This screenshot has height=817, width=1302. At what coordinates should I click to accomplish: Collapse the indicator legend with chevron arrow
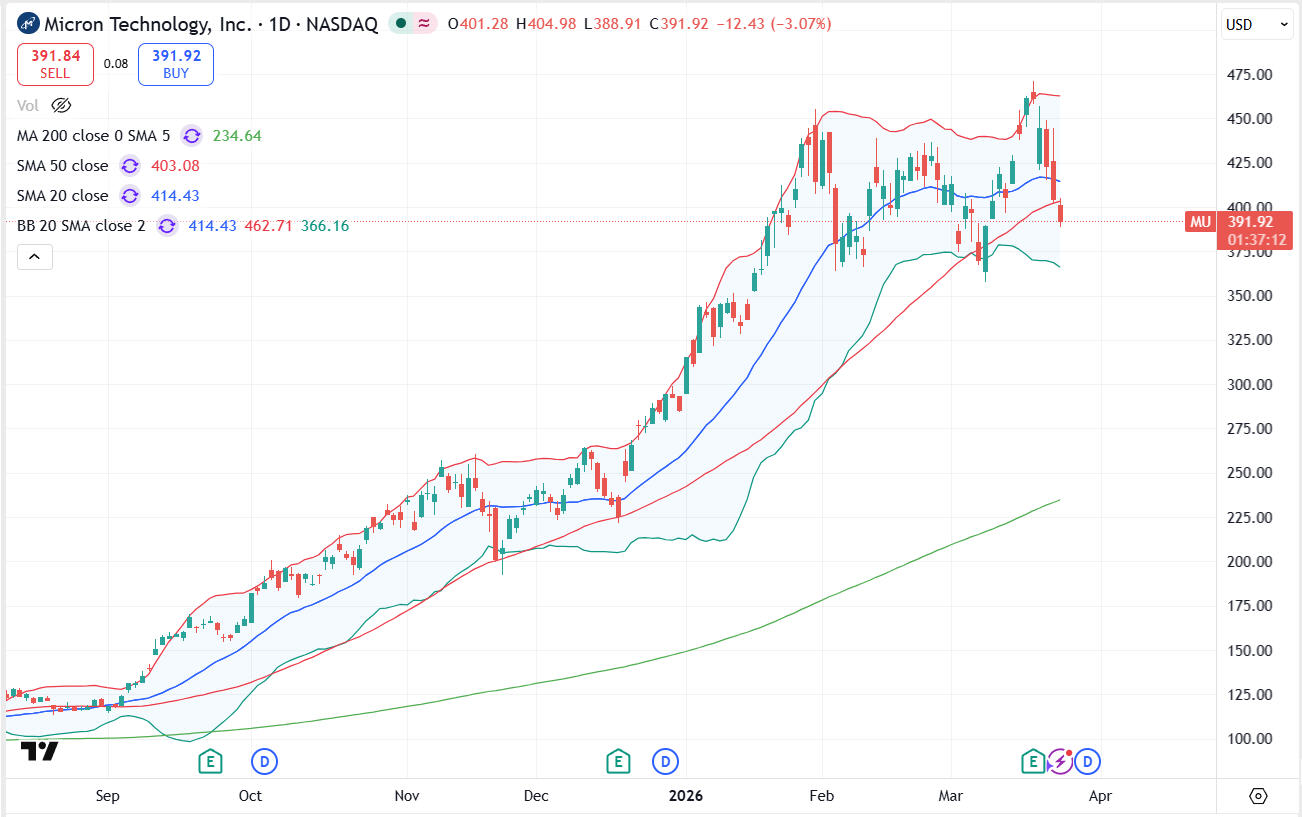[34, 257]
